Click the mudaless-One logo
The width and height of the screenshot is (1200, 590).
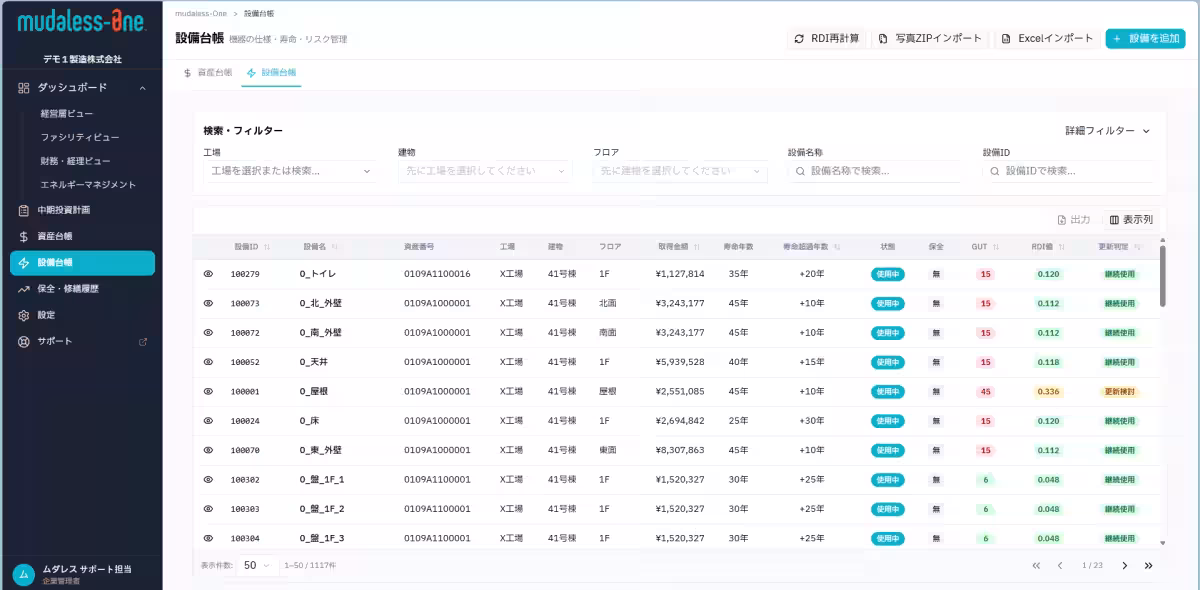coord(82,22)
